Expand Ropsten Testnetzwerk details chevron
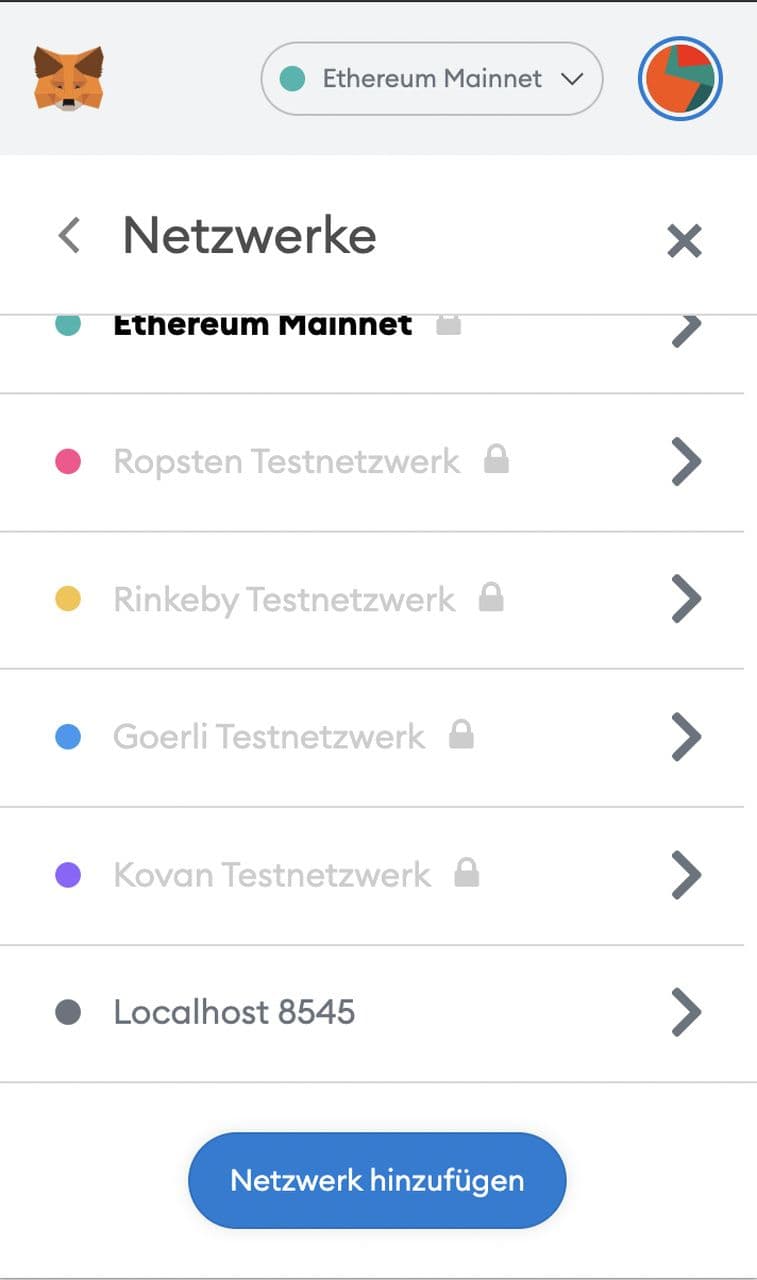Screen dimensions: 757x1280 pos(686,461)
